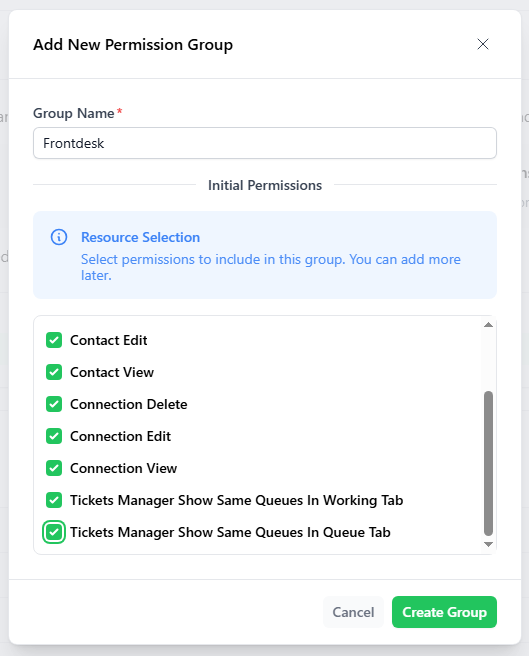Uncheck the Contact Edit permission
This screenshot has height=656, width=529.
click(54, 340)
